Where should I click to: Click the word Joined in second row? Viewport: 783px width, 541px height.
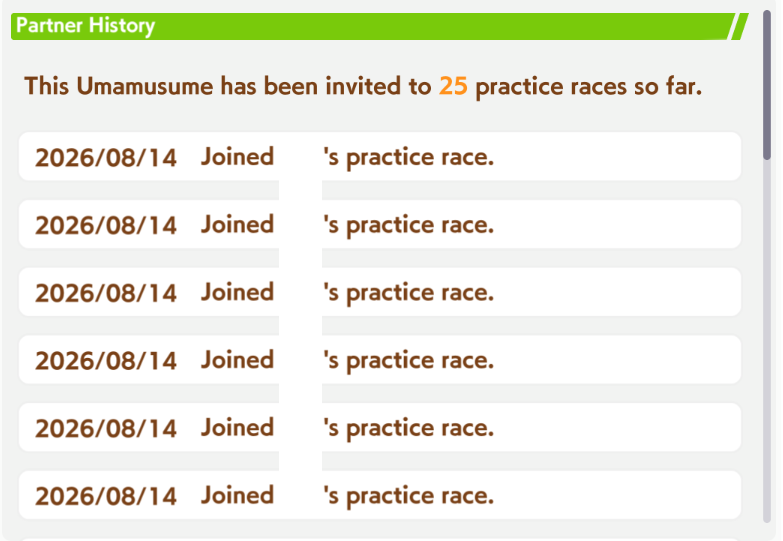tap(237, 224)
